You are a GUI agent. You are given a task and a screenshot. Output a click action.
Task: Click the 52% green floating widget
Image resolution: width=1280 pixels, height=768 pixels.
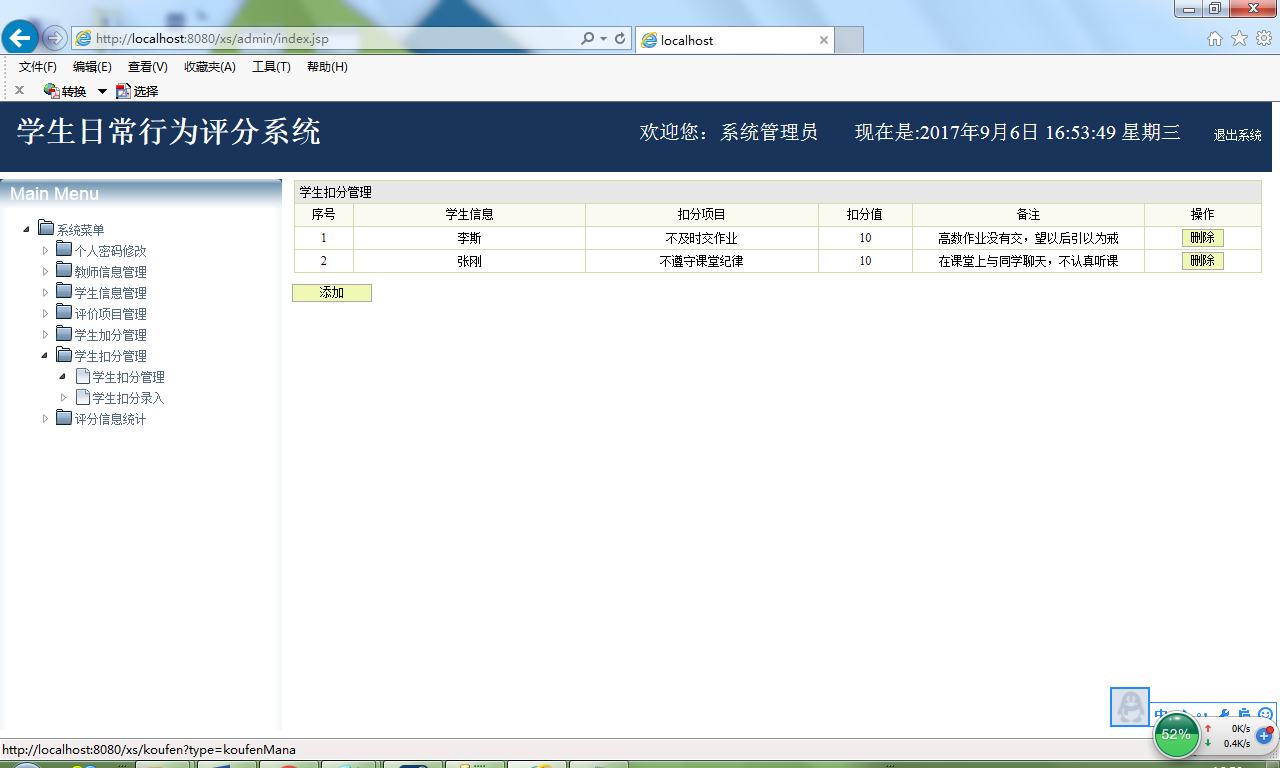coord(1176,734)
